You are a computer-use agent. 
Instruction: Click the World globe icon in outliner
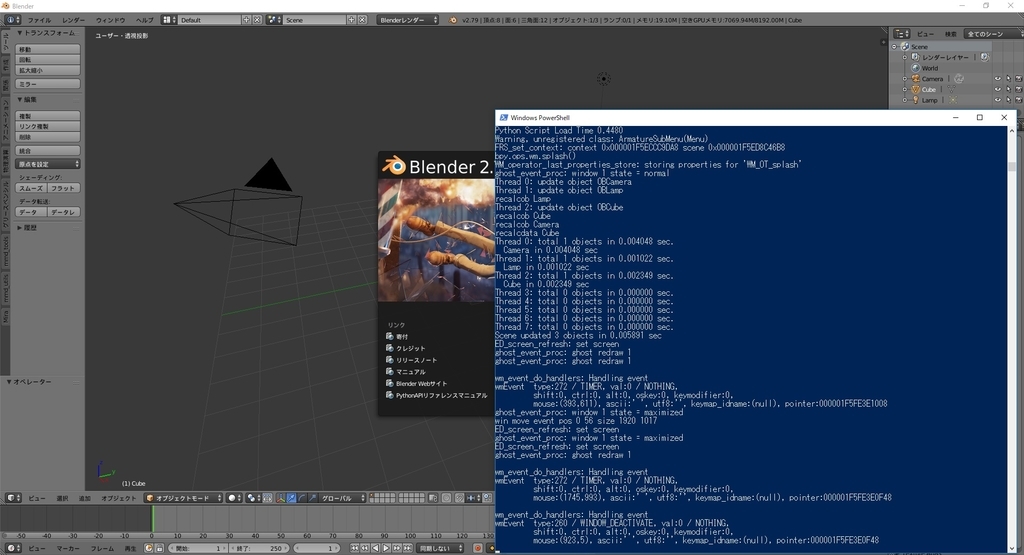[x=916, y=68]
